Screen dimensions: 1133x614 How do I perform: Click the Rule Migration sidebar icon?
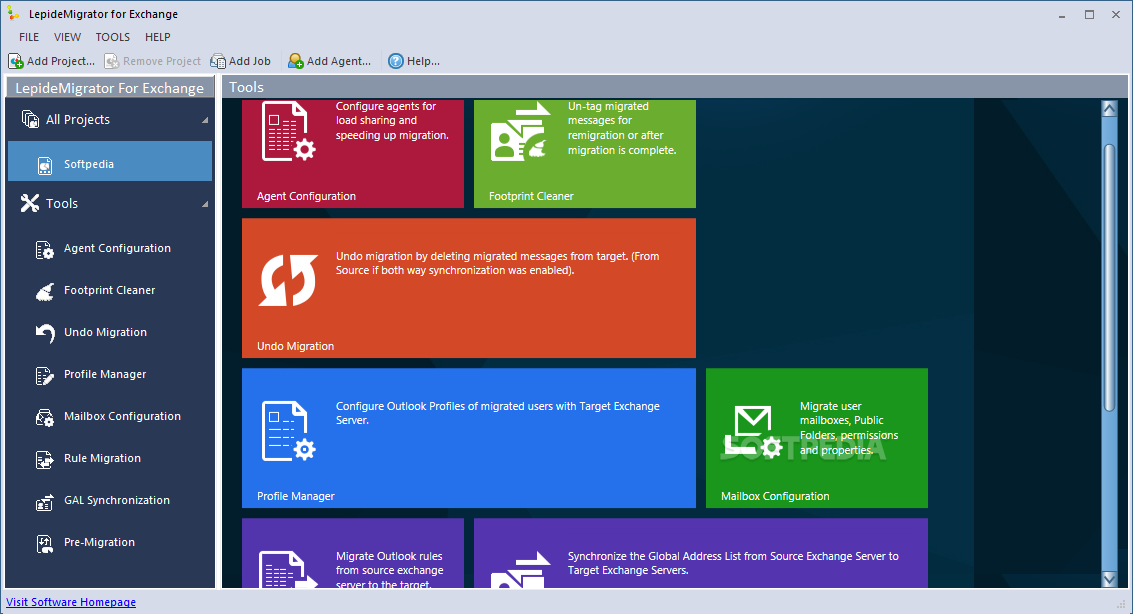(x=45, y=459)
